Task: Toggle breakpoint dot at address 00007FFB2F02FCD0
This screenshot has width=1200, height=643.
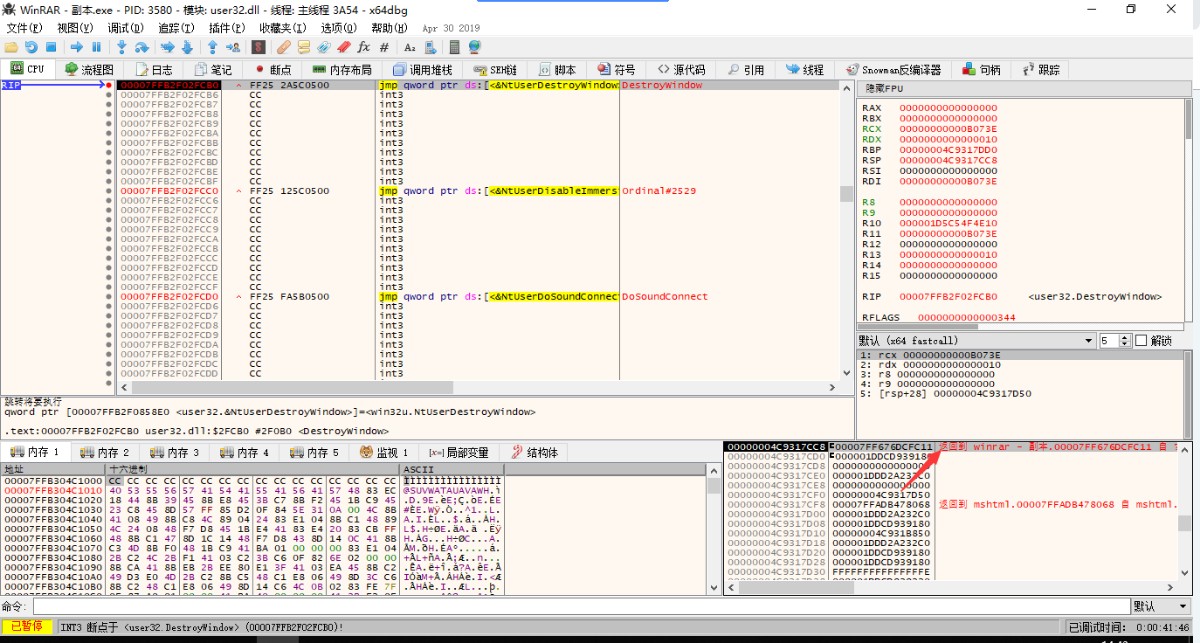Action: click(x=109, y=296)
